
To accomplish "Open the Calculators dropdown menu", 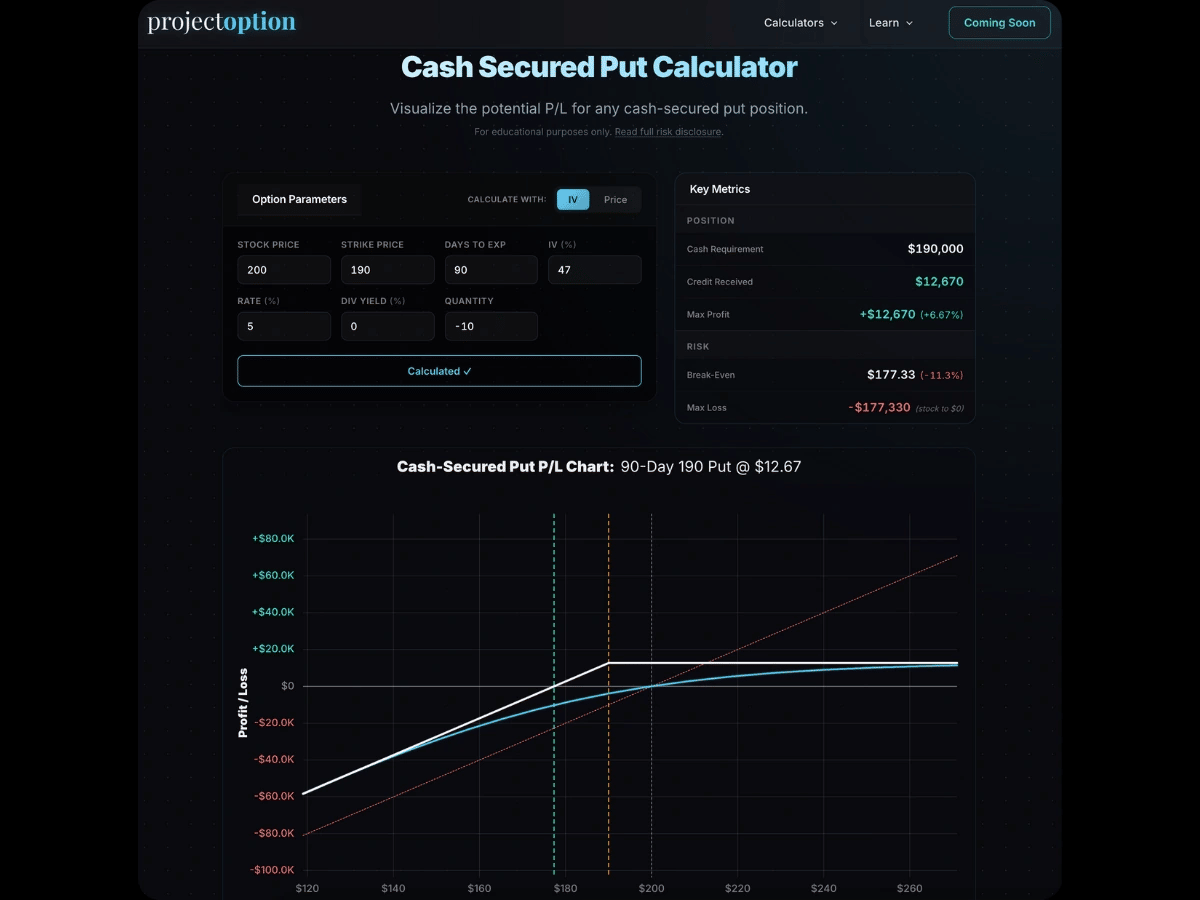I will click(x=800, y=23).
